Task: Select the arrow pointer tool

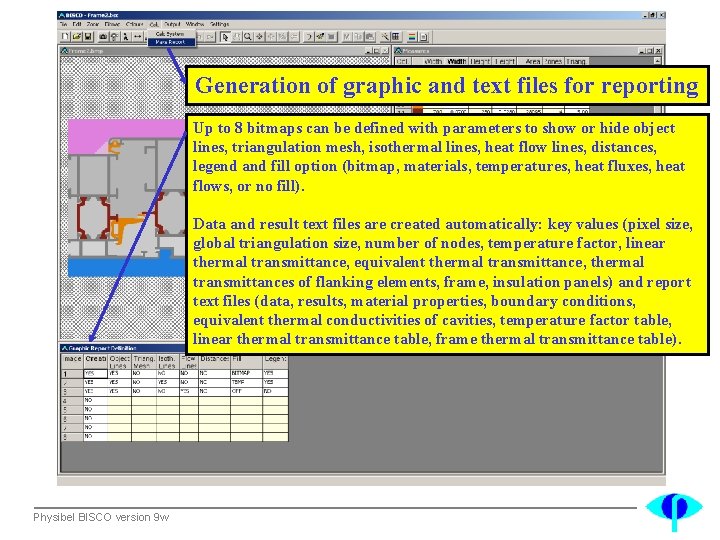Action: [x=225, y=37]
